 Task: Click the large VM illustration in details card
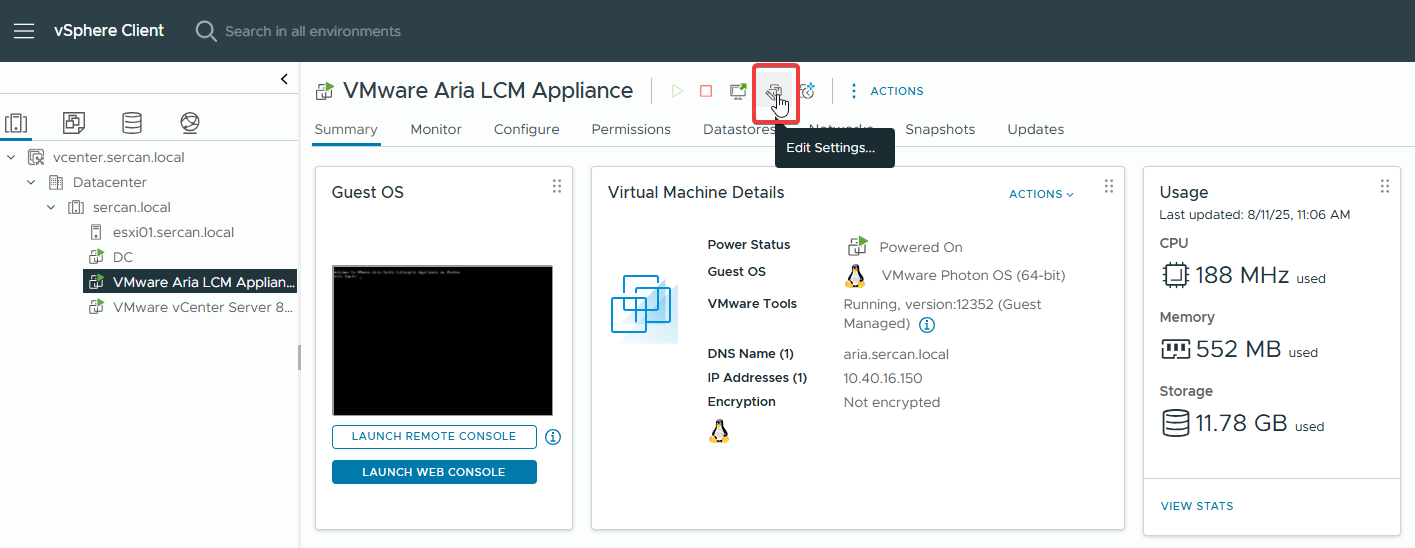[644, 308]
